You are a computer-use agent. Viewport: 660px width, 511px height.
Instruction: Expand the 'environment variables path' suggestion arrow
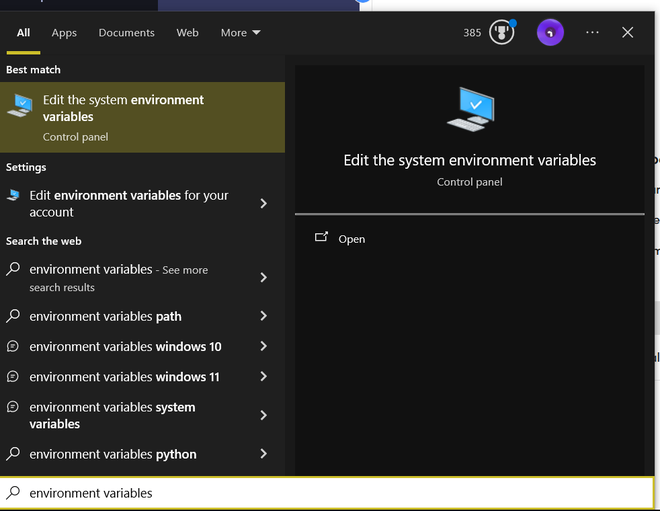pyautogui.click(x=264, y=316)
